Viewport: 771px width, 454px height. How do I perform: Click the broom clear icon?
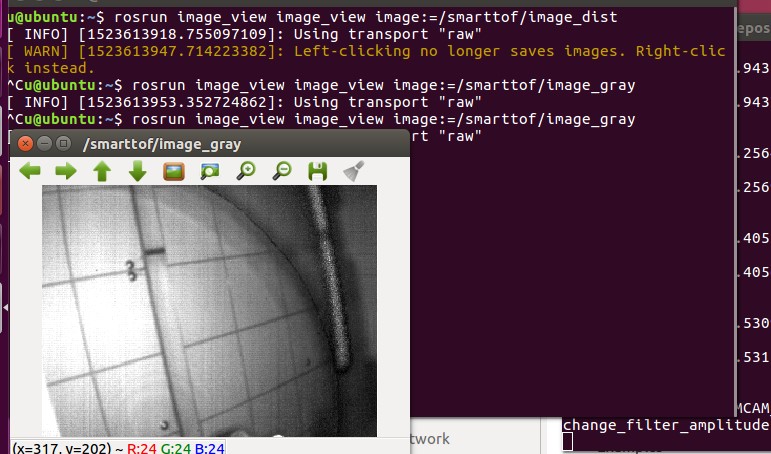click(354, 171)
